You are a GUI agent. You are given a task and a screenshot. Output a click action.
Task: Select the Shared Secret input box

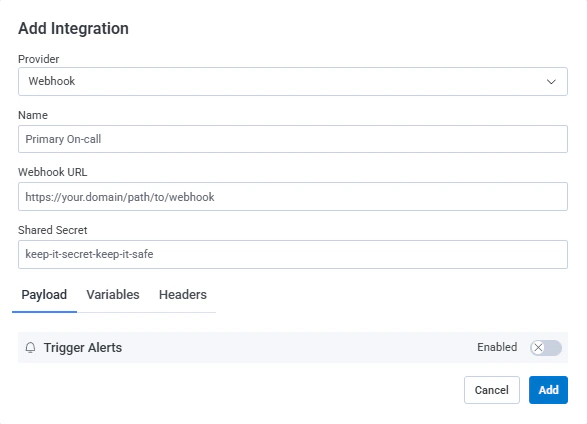click(293, 254)
